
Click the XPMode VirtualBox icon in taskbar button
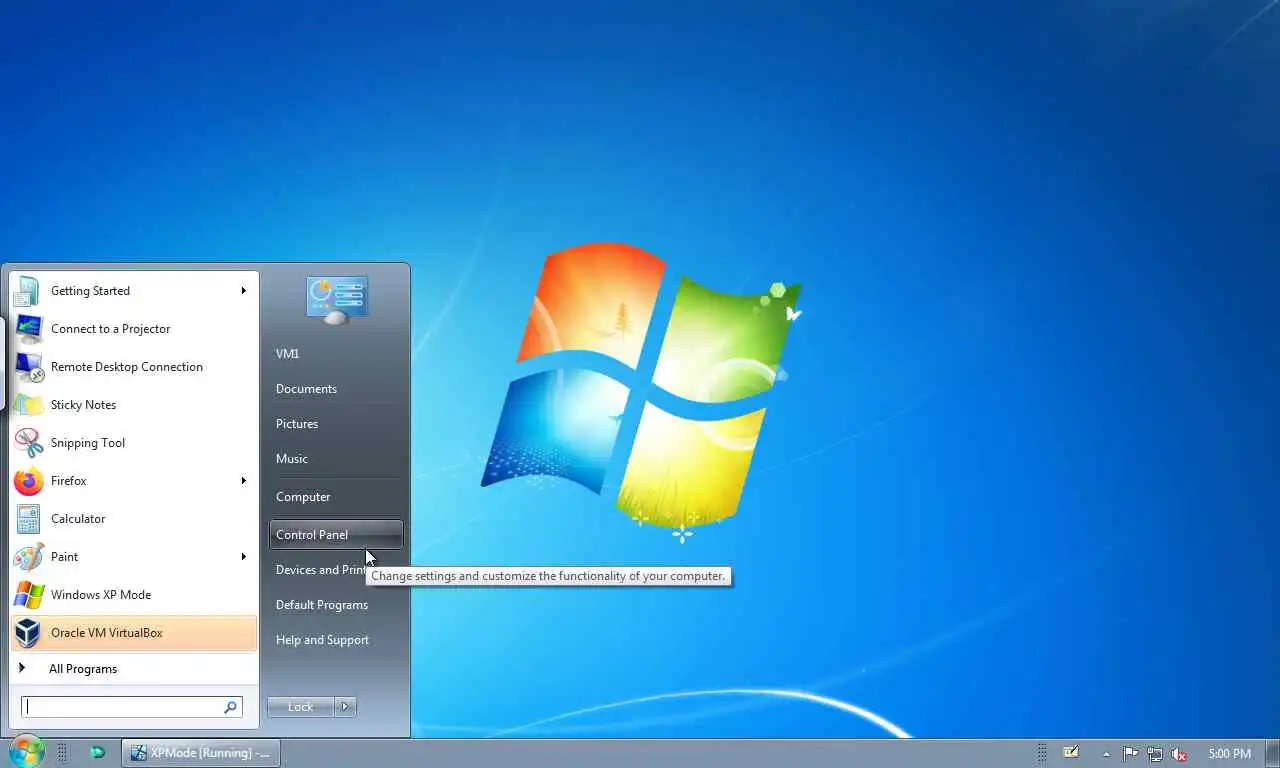138,753
